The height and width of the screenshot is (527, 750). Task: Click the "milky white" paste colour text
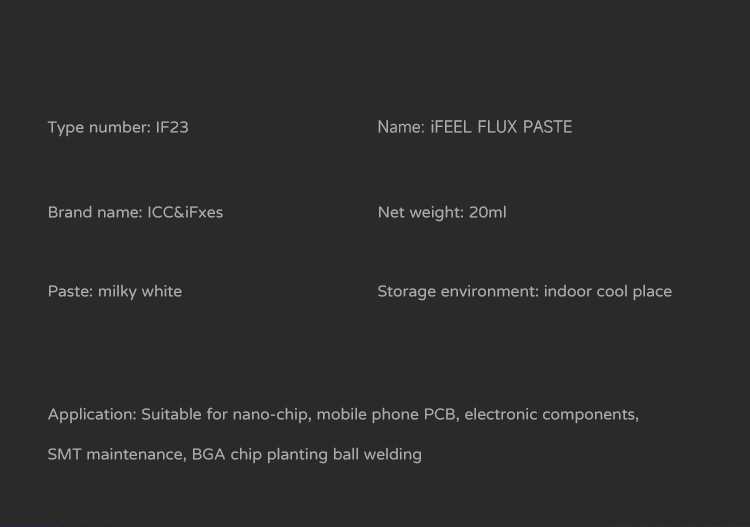(x=140, y=291)
